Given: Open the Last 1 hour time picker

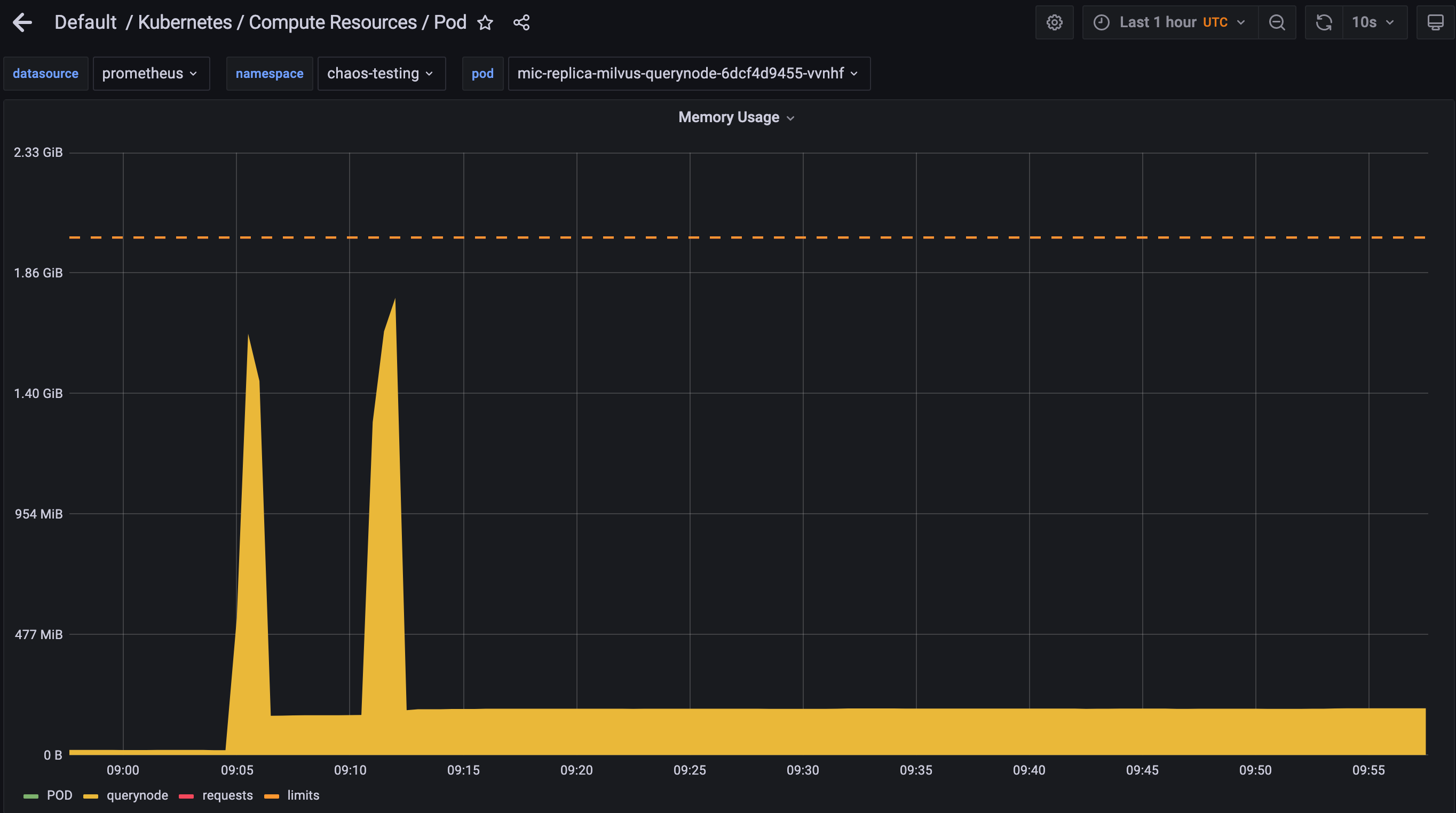Looking at the screenshot, I should [1169, 22].
